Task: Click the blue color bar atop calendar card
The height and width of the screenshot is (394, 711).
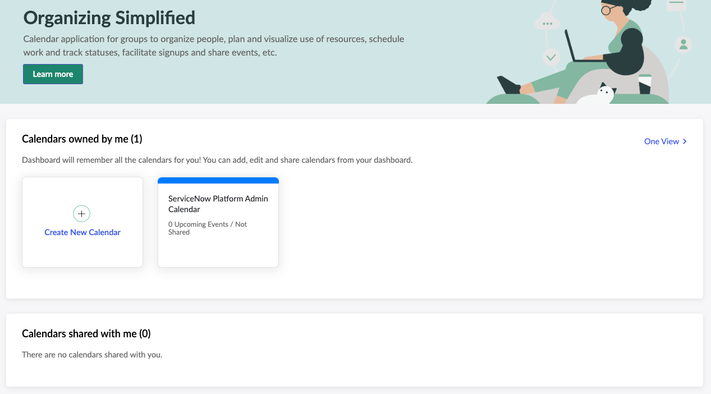Action: point(218,180)
